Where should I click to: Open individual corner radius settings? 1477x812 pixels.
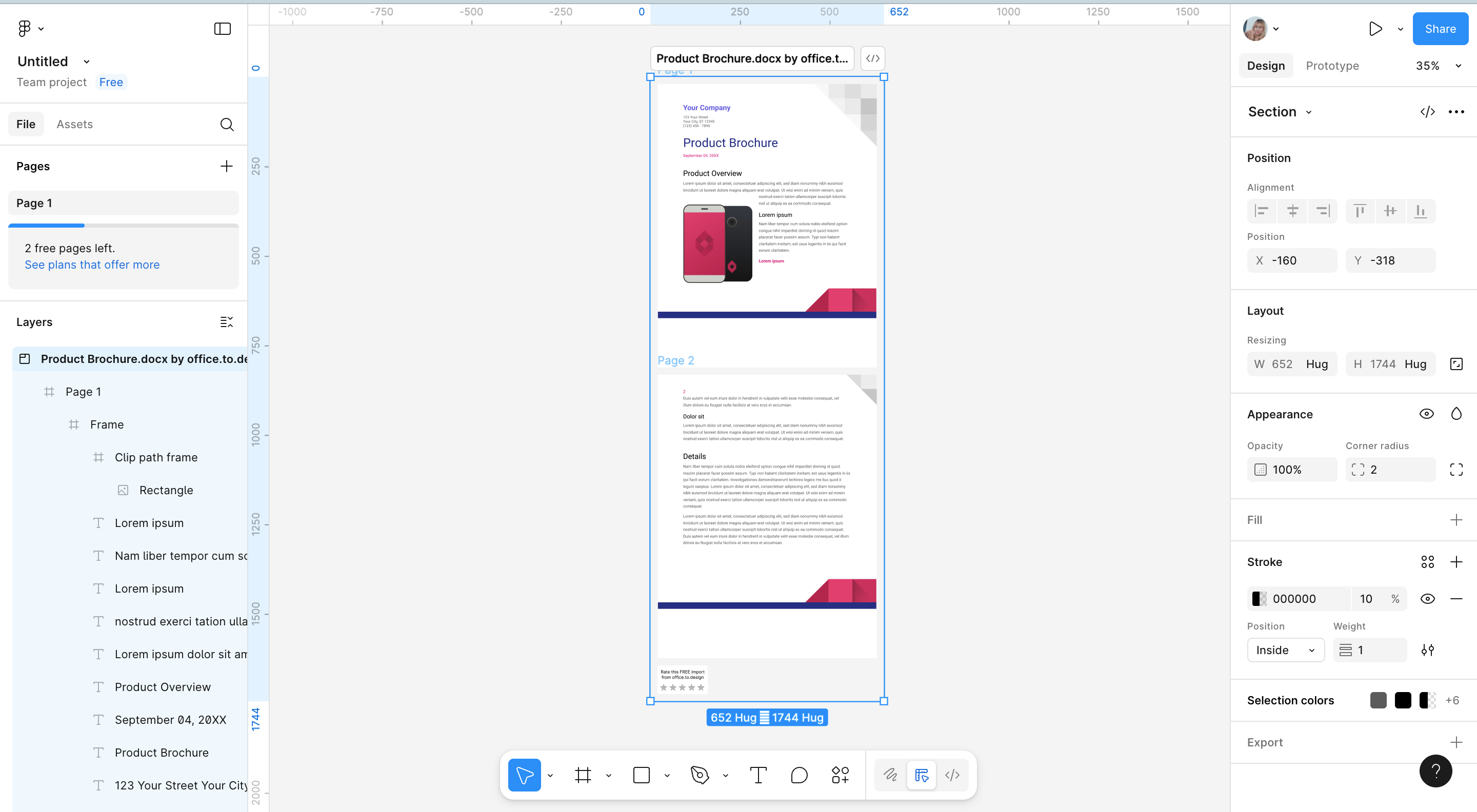pyautogui.click(x=1456, y=470)
